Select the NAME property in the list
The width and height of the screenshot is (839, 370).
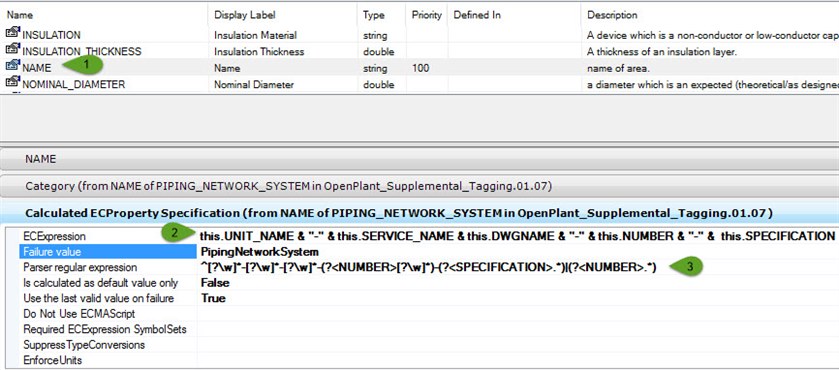coord(36,69)
